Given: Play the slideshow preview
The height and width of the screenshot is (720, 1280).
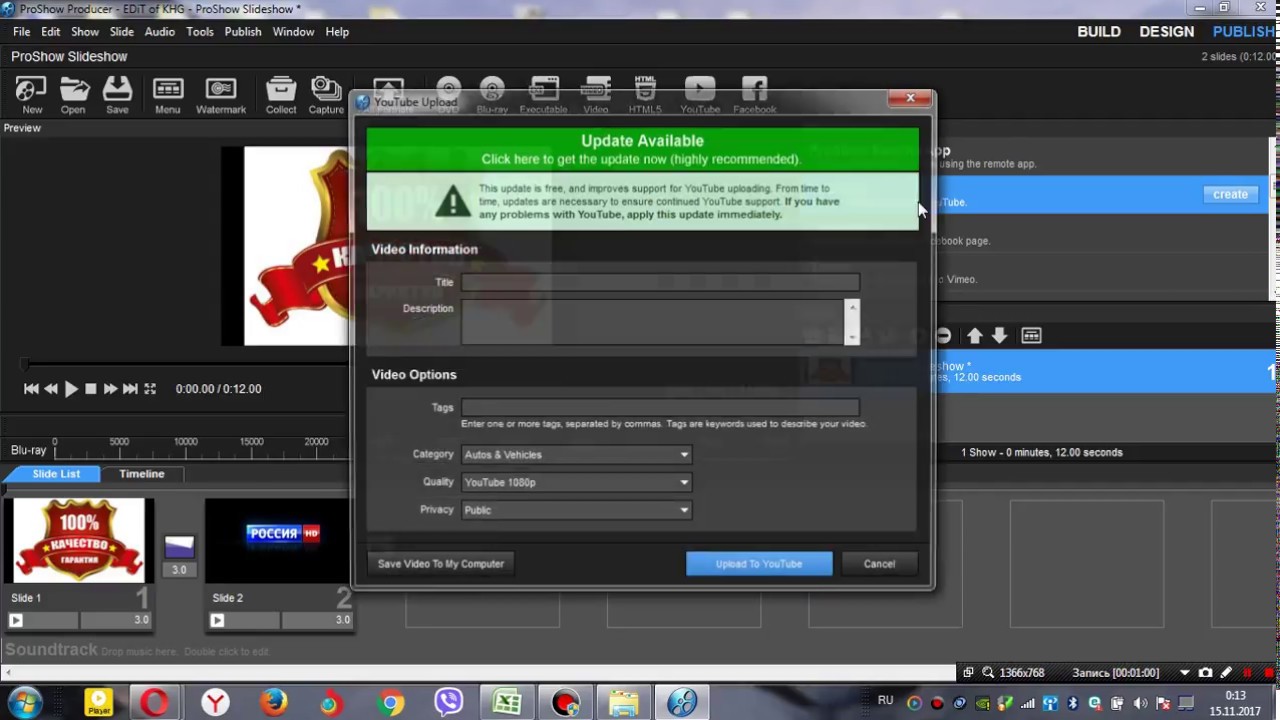Looking at the screenshot, I should [71, 389].
